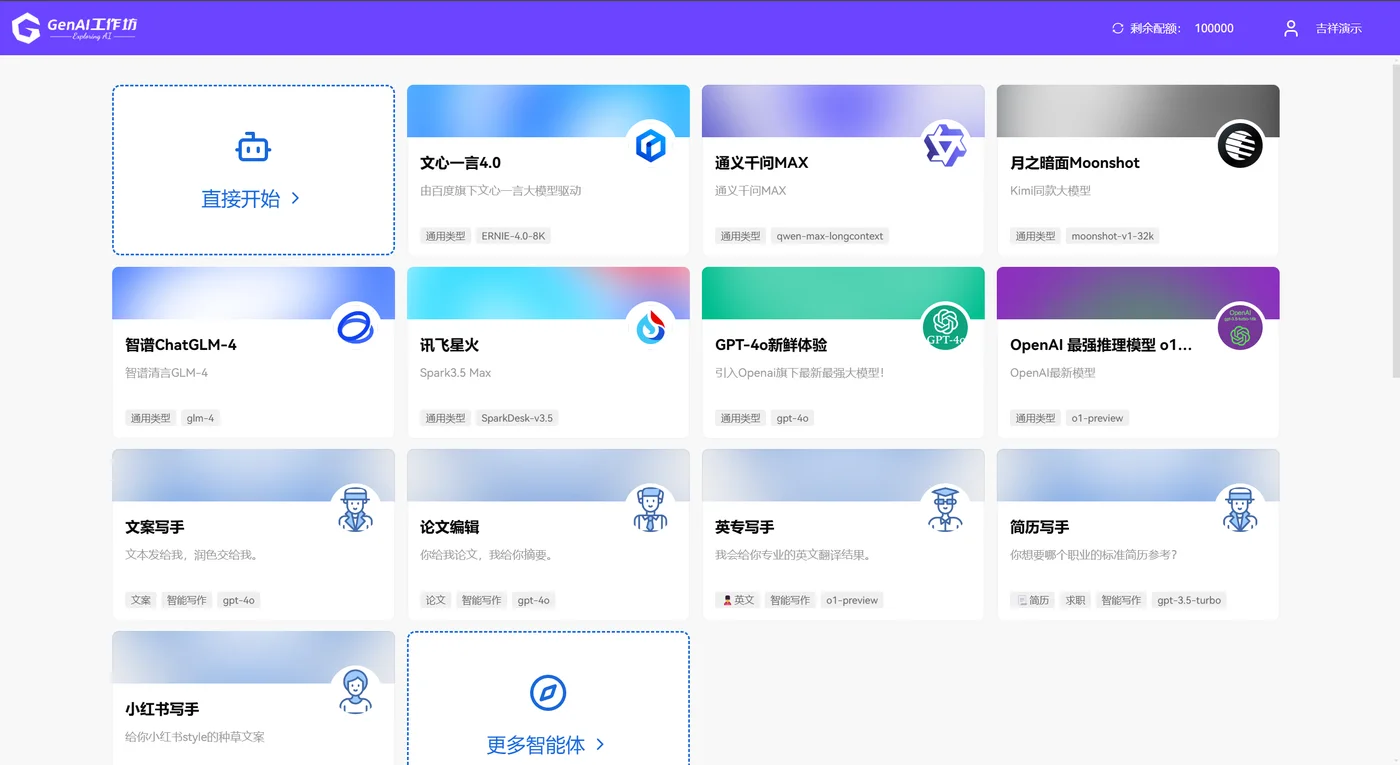This screenshot has height=765, width=1400.
Task: Click the OpenAI o1 purple logo icon
Action: pyautogui.click(x=1240, y=328)
